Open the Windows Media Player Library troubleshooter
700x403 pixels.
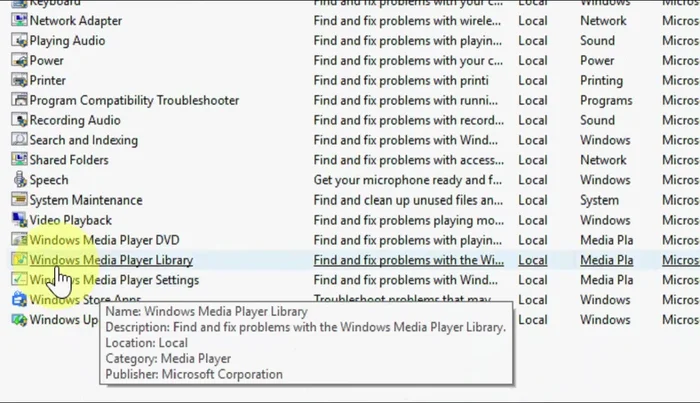click(x=111, y=260)
